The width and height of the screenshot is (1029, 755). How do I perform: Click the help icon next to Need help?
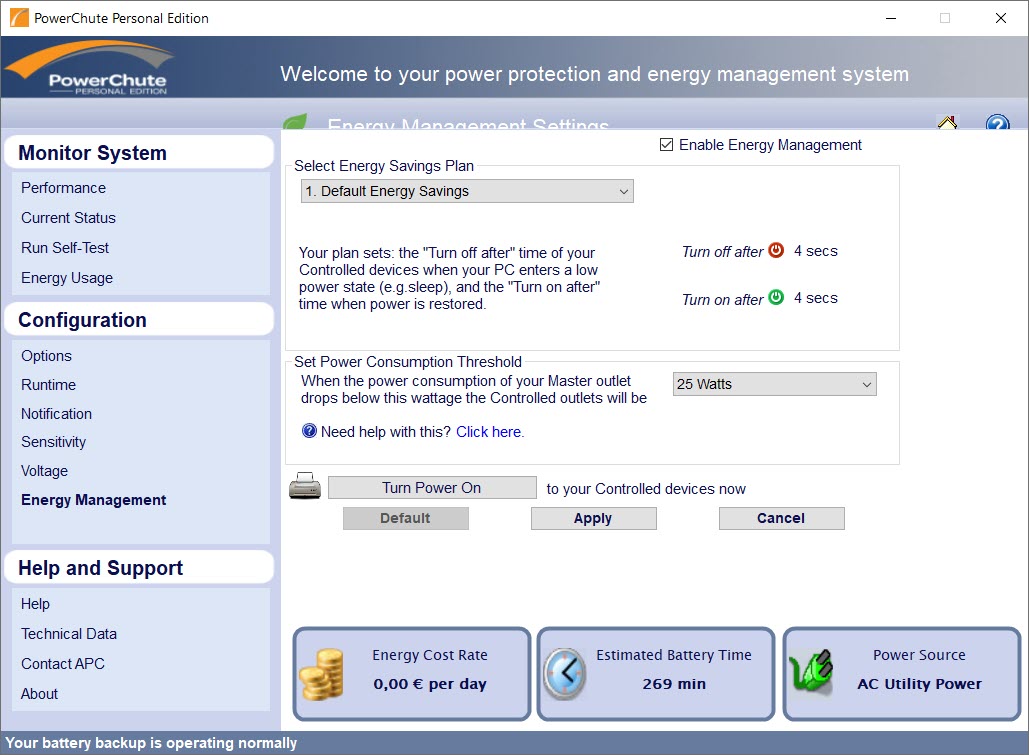(309, 431)
